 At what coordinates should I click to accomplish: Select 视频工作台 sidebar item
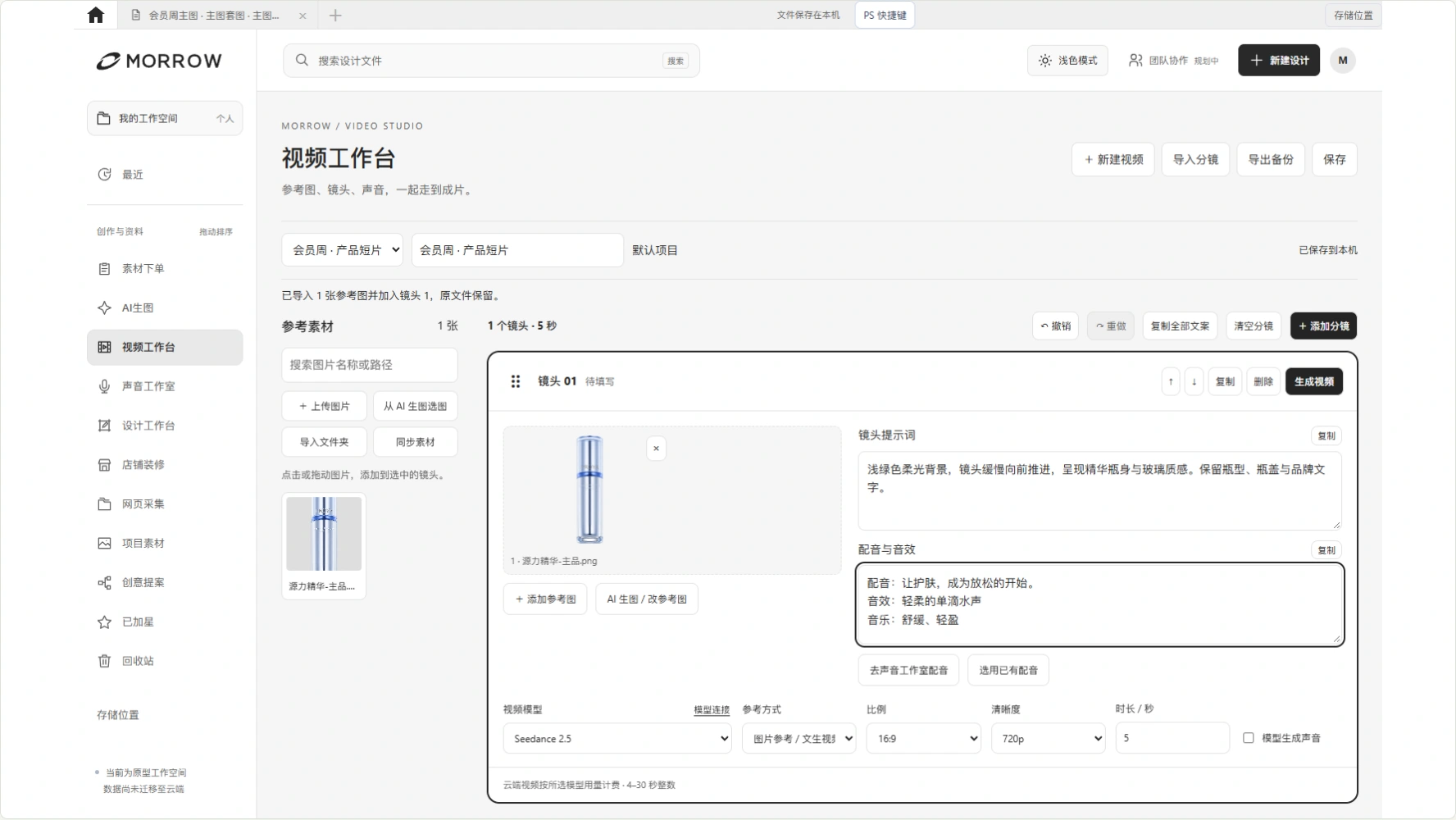165,348
